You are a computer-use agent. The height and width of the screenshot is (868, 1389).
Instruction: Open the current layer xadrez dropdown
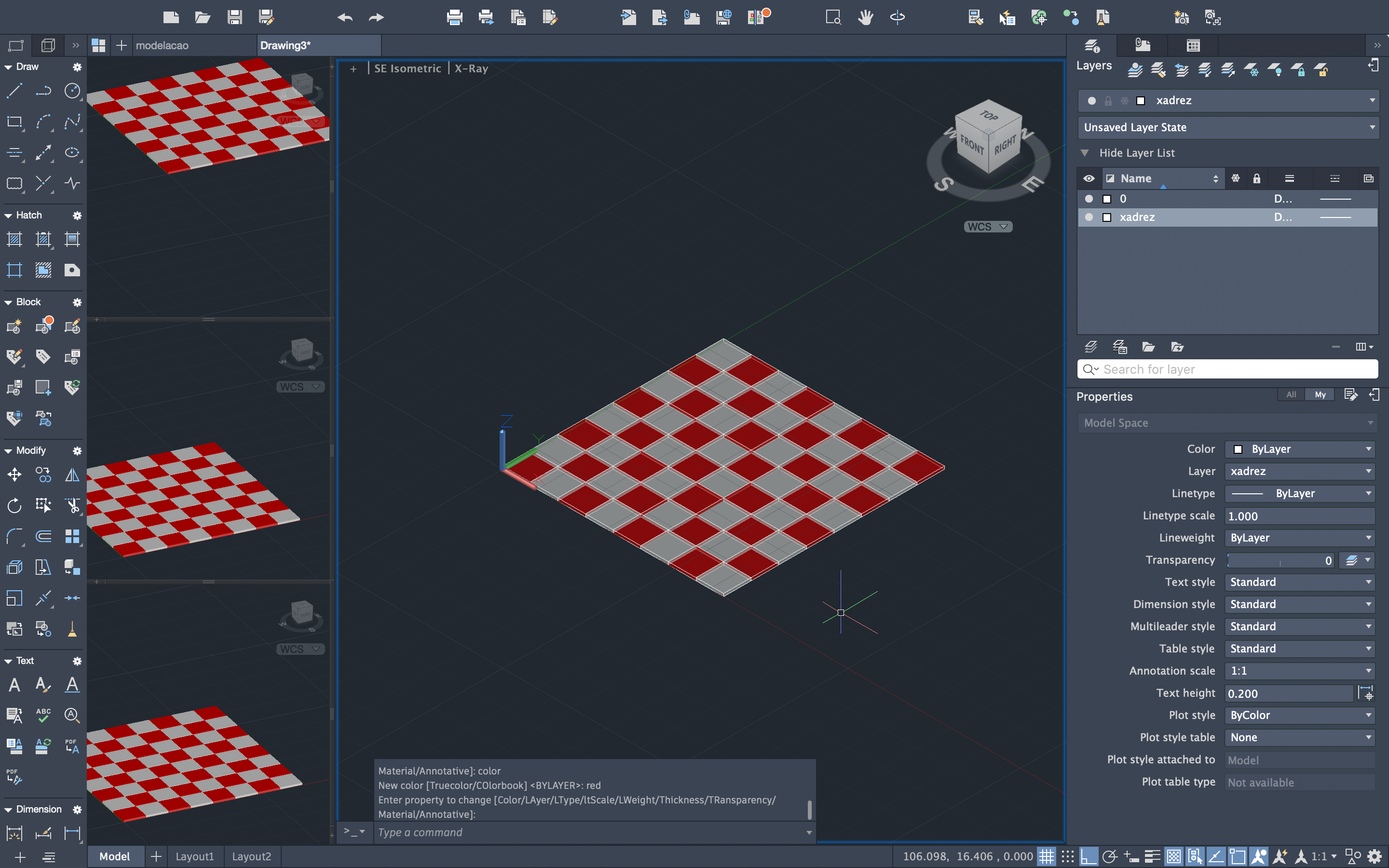click(1228, 100)
